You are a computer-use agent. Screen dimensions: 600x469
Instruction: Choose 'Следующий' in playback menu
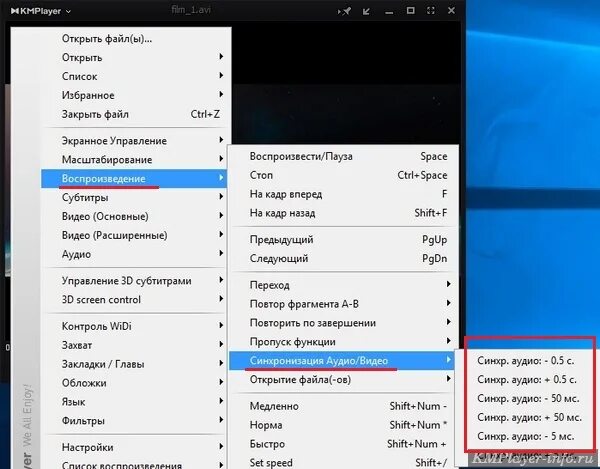(342, 258)
